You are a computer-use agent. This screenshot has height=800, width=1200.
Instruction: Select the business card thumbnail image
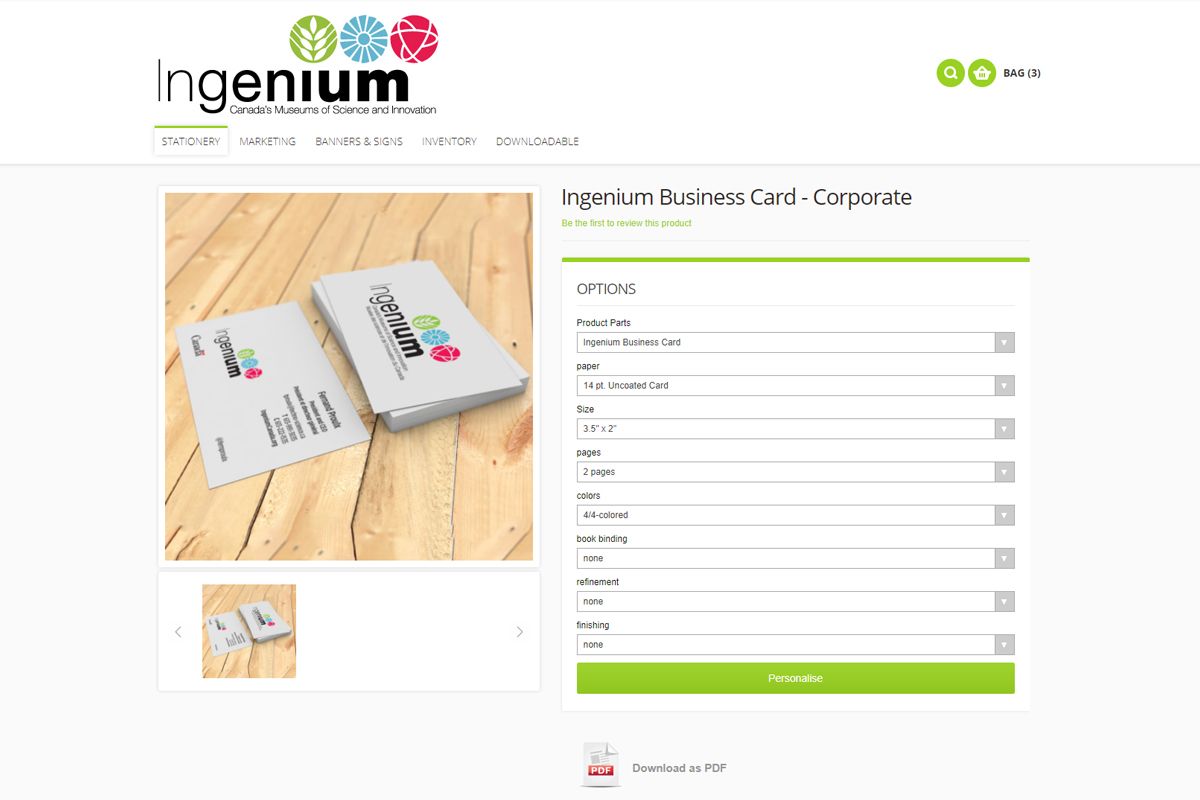pos(249,631)
